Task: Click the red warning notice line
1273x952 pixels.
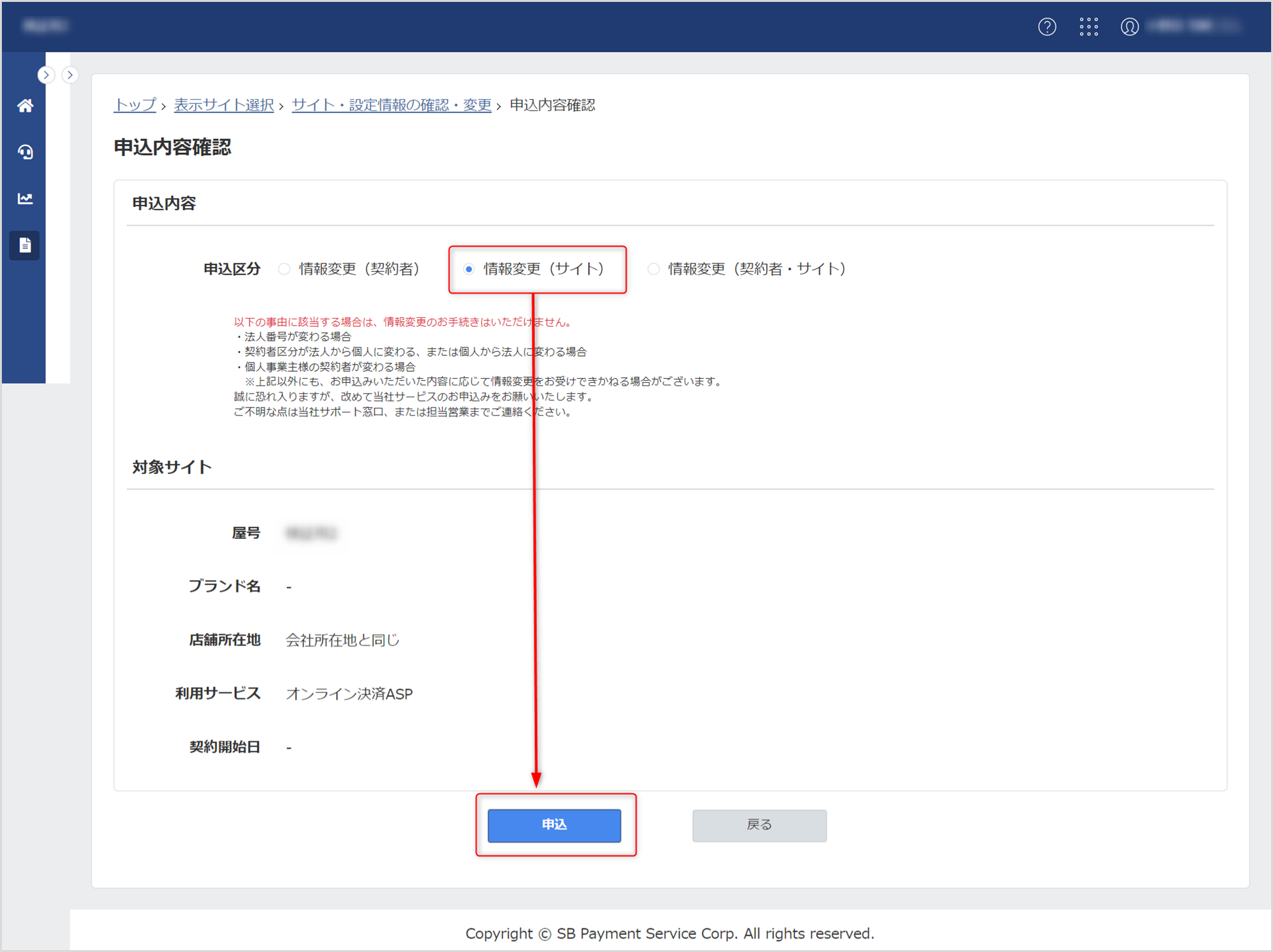Action: click(404, 322)
